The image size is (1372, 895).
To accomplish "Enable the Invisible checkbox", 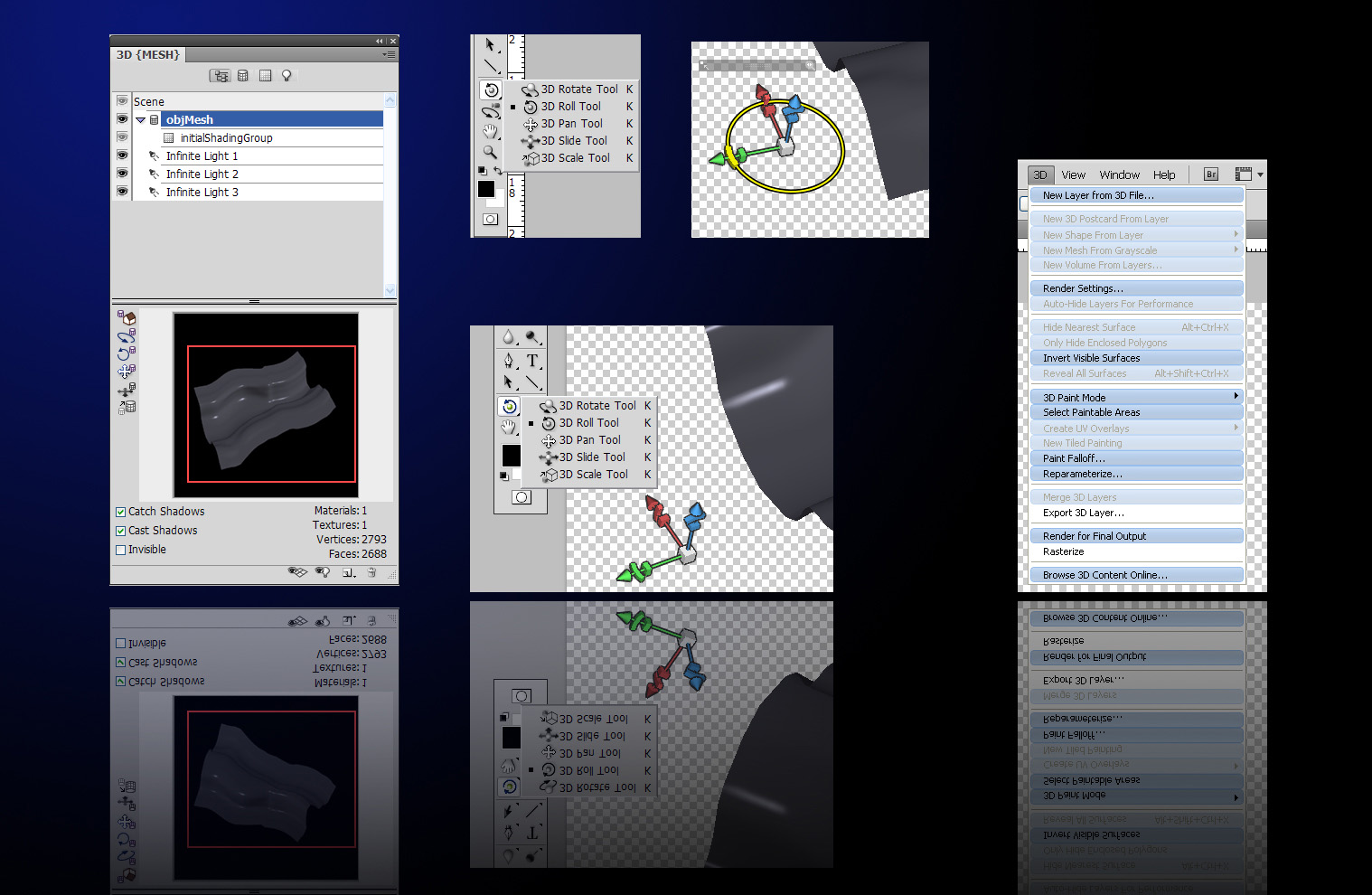I will point(121,550).
